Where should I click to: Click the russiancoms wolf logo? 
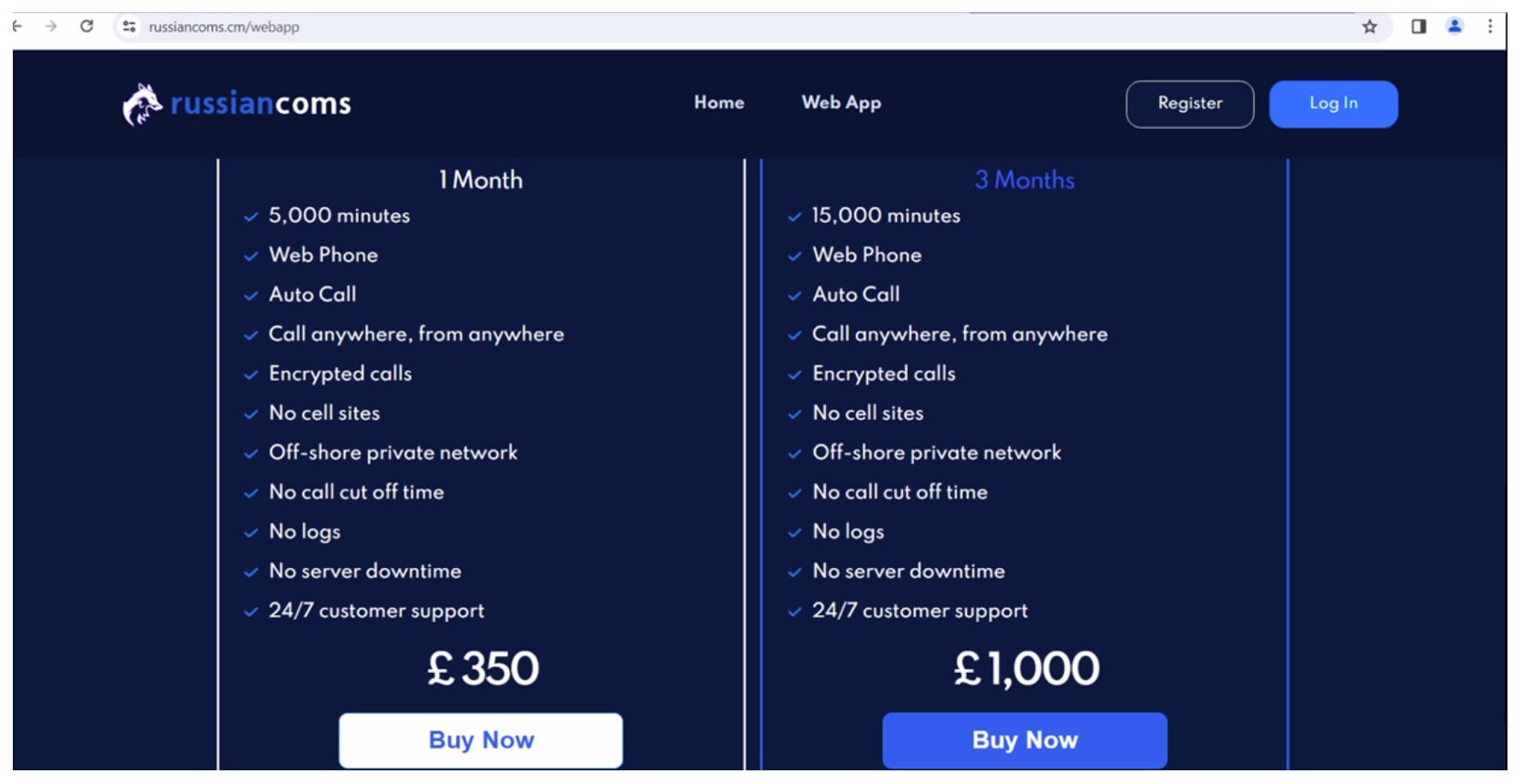(x=142, y=104)
